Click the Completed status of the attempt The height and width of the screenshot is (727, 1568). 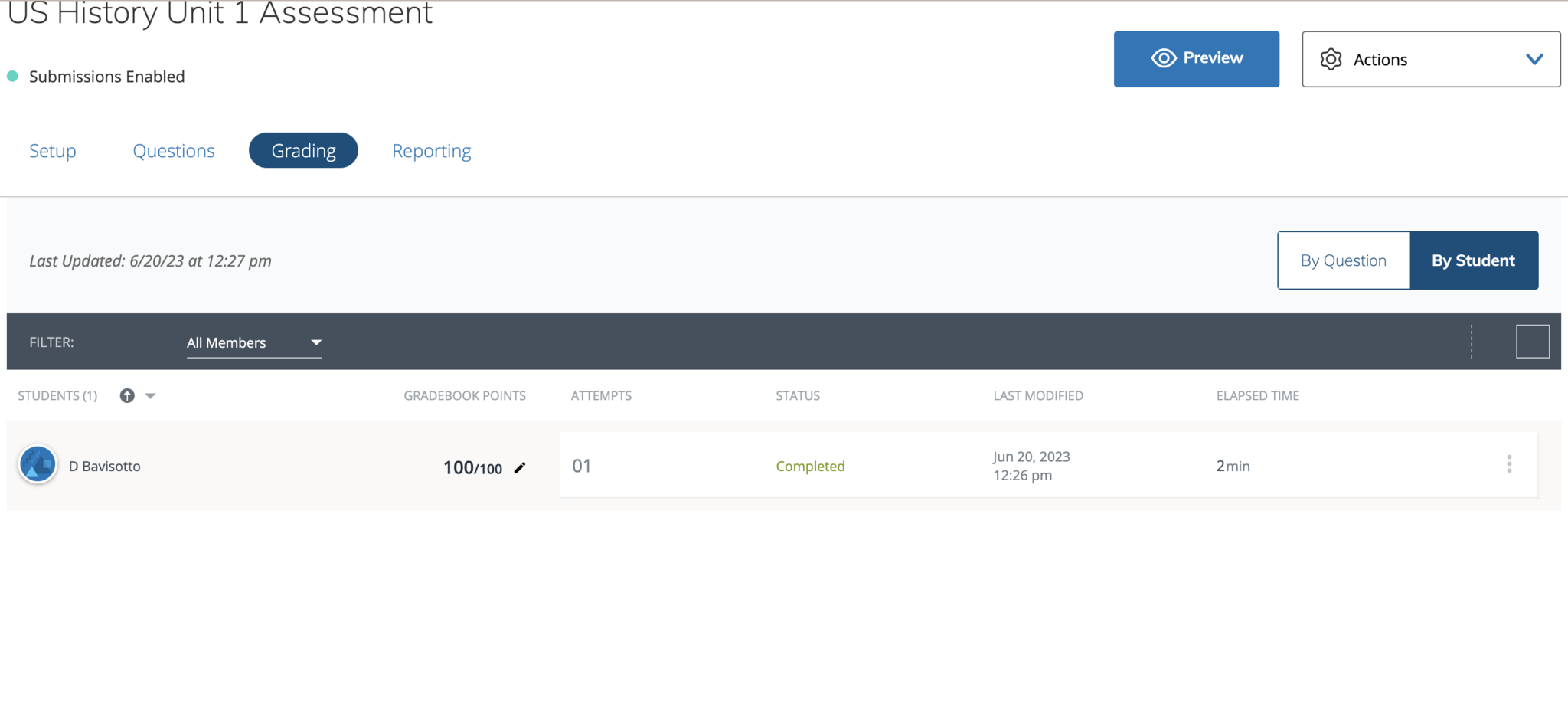pos(810,466)
